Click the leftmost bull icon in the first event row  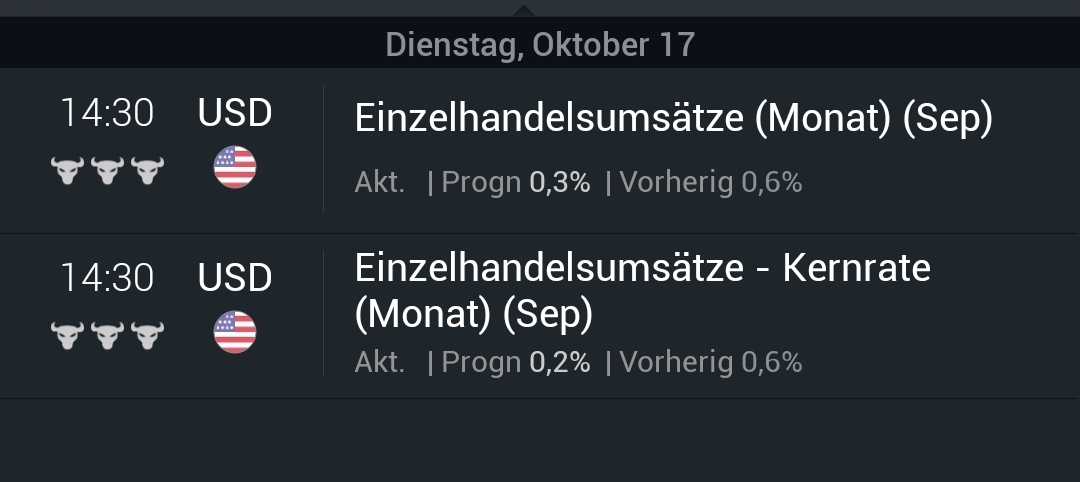point(67,170)
